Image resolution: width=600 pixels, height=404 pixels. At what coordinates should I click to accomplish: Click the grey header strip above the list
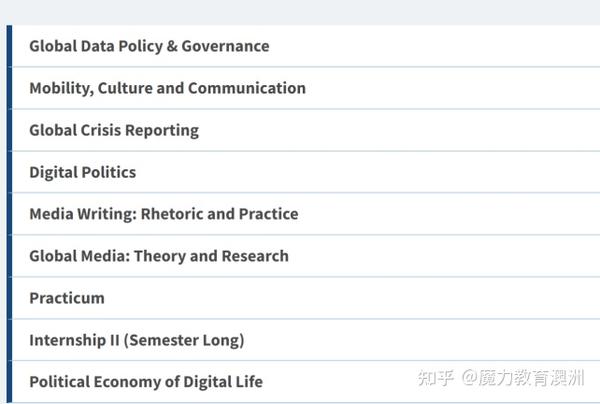(300, 12)
